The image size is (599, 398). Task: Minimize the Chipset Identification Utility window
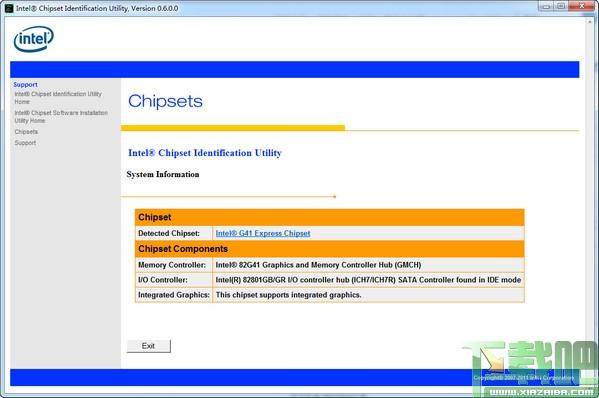(x=546, y=6)
